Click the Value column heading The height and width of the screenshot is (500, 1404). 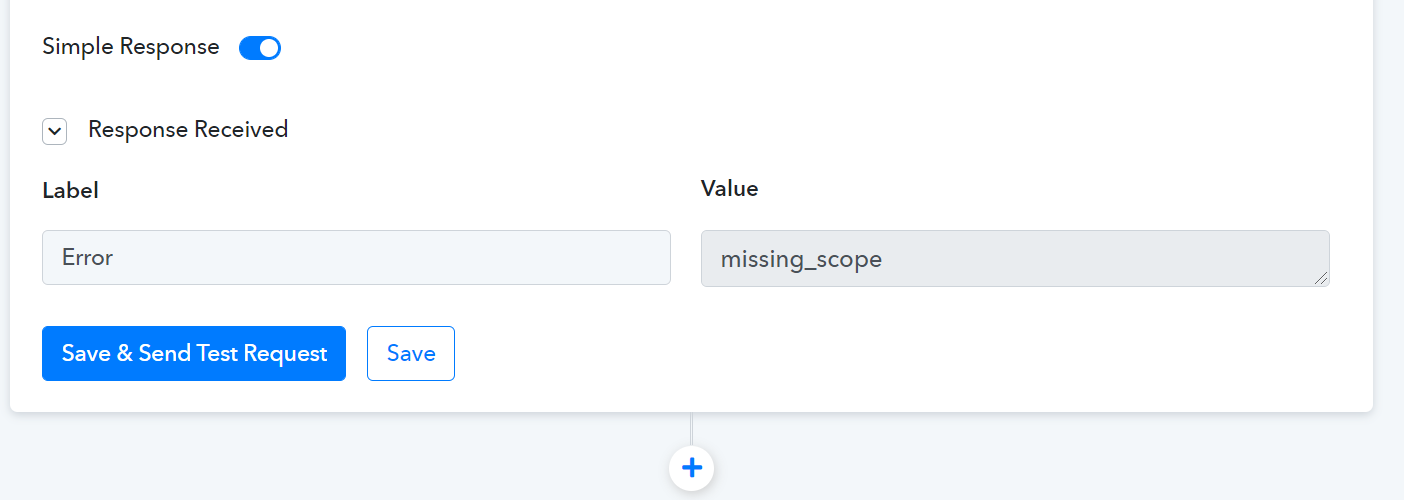(x=729, y=188)
